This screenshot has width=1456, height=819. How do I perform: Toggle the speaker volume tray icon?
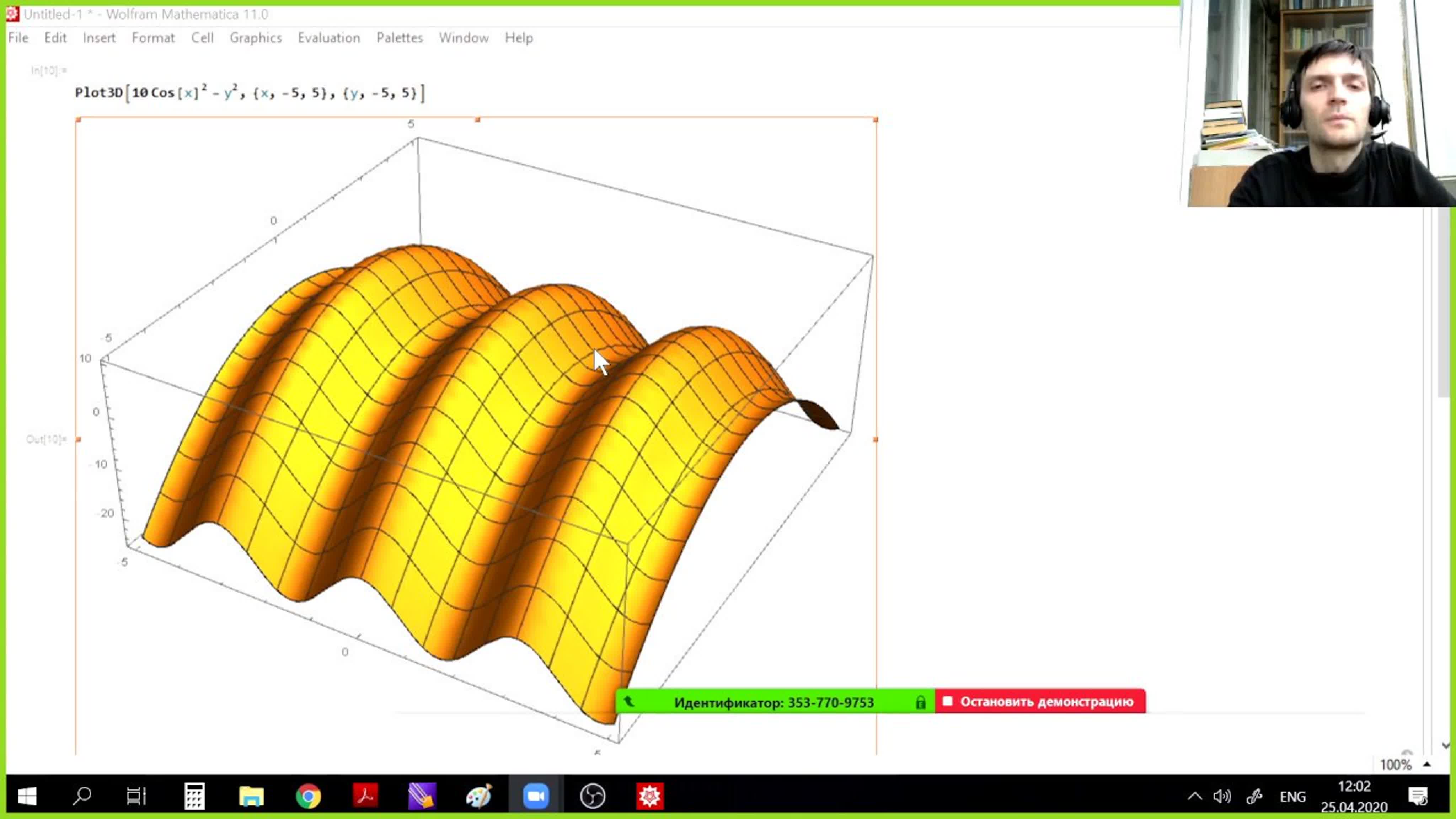point(1221,796)
